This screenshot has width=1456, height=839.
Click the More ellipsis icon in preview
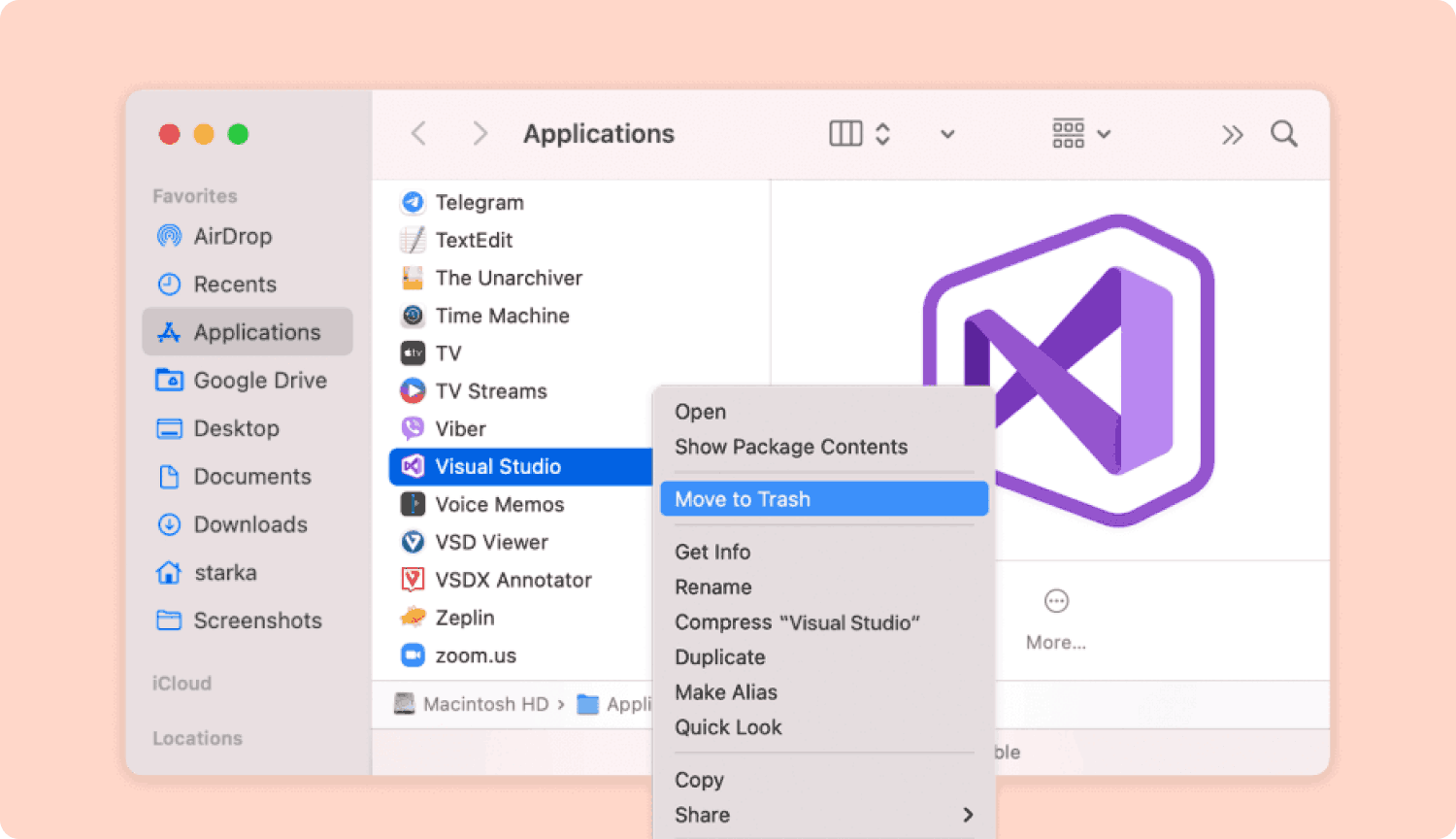click(1056, 601)
